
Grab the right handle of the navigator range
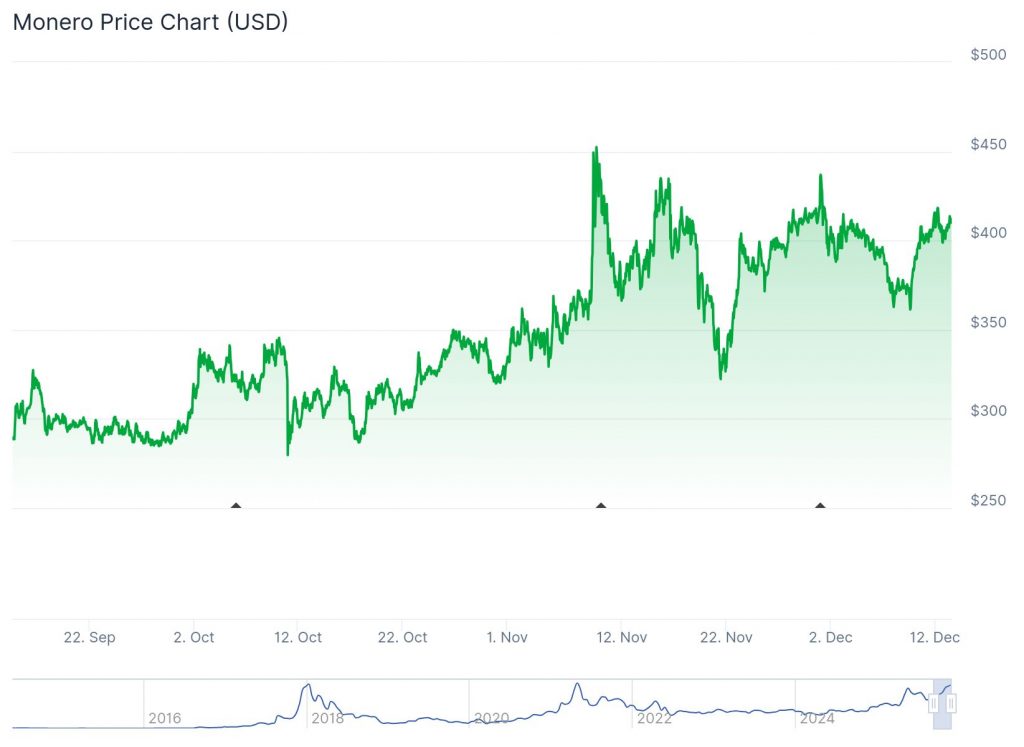[951, 703]
